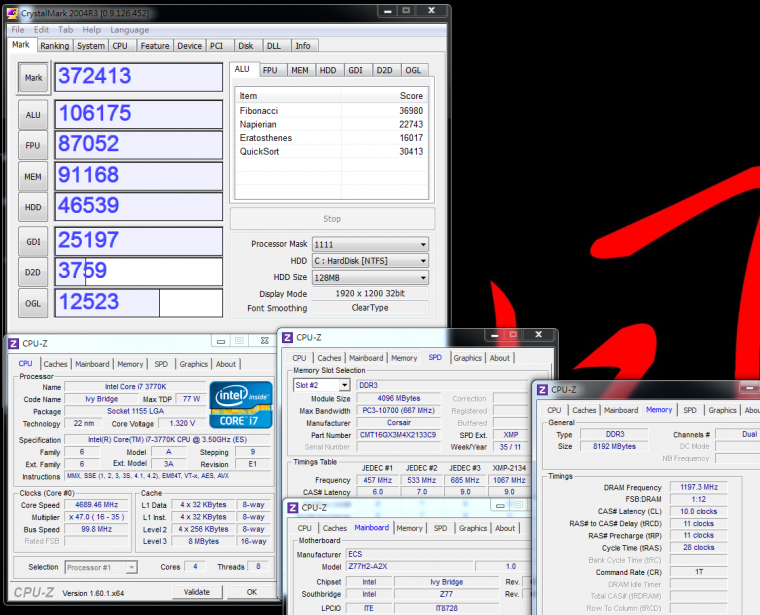Open the Slot #2 memory slot selector

[x=320, y=385]
